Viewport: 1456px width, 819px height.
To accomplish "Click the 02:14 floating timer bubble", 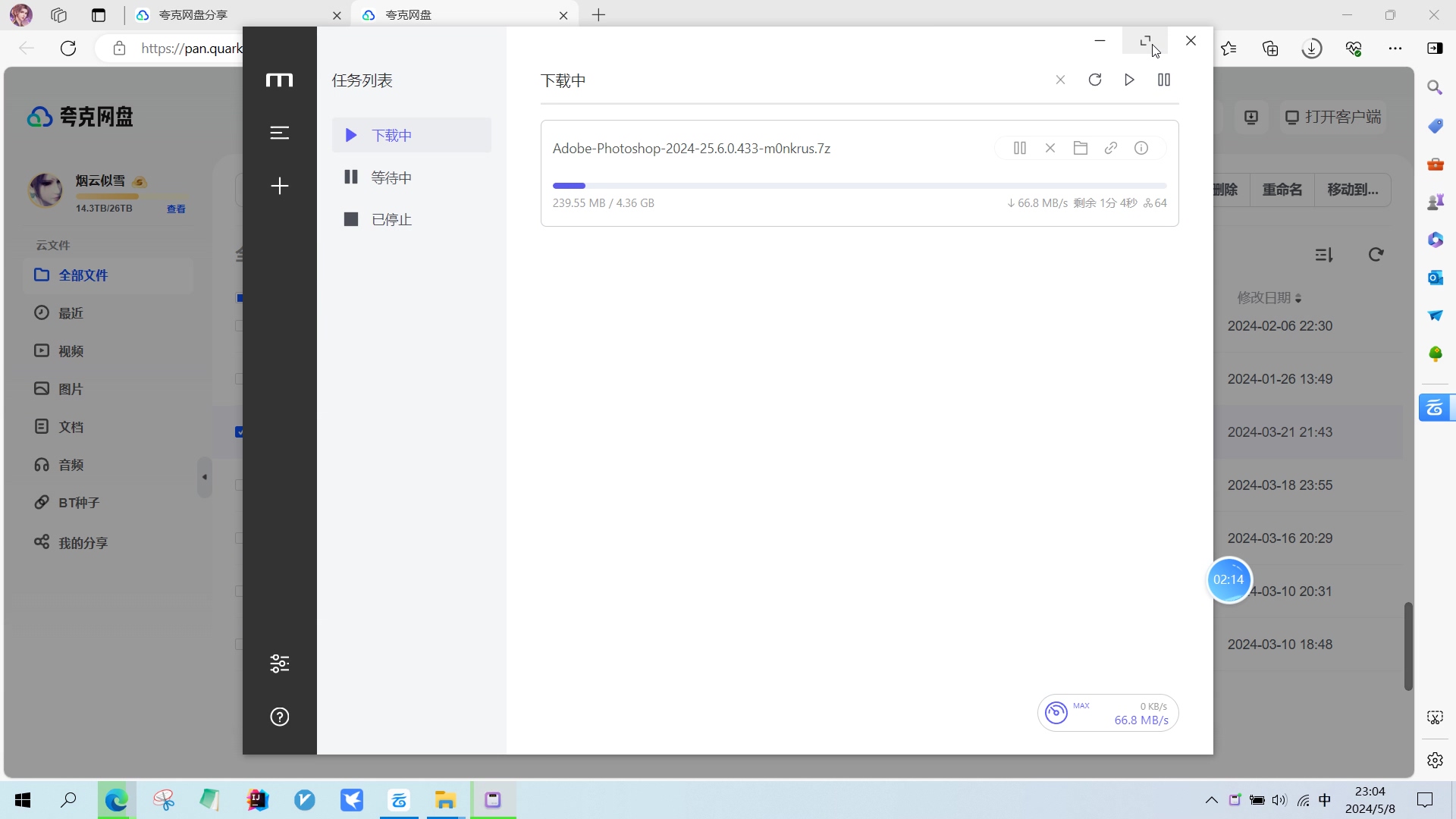I will click(x=1228, y=580).
